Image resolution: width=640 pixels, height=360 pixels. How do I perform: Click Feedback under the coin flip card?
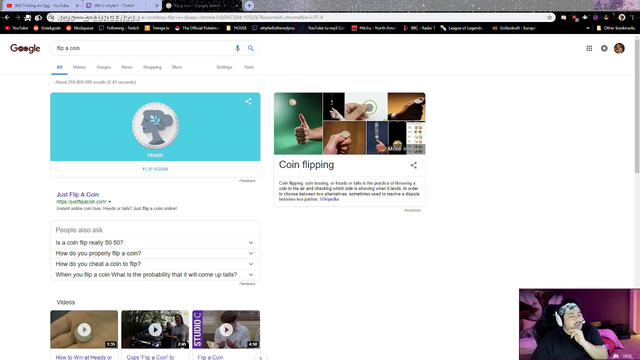pos(247,181)
